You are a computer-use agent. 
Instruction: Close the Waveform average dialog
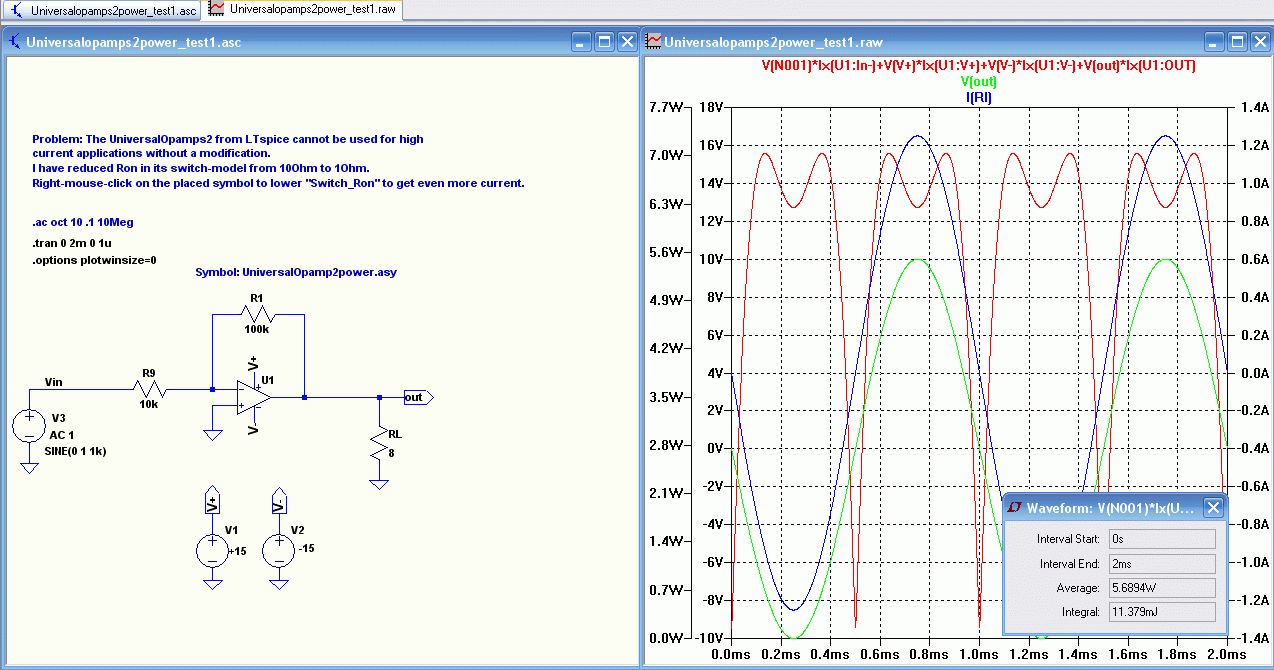pyautogui.click(x=1213, y=508)
